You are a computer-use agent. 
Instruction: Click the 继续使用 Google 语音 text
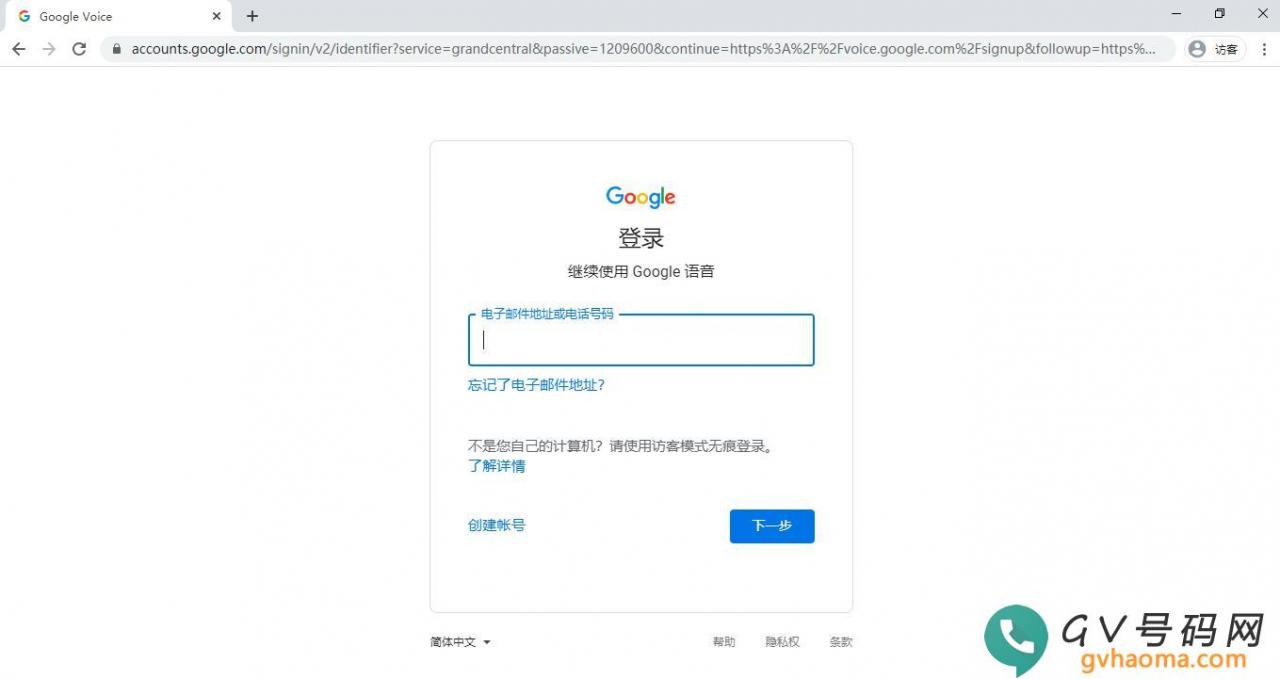[x=641, y=272]
